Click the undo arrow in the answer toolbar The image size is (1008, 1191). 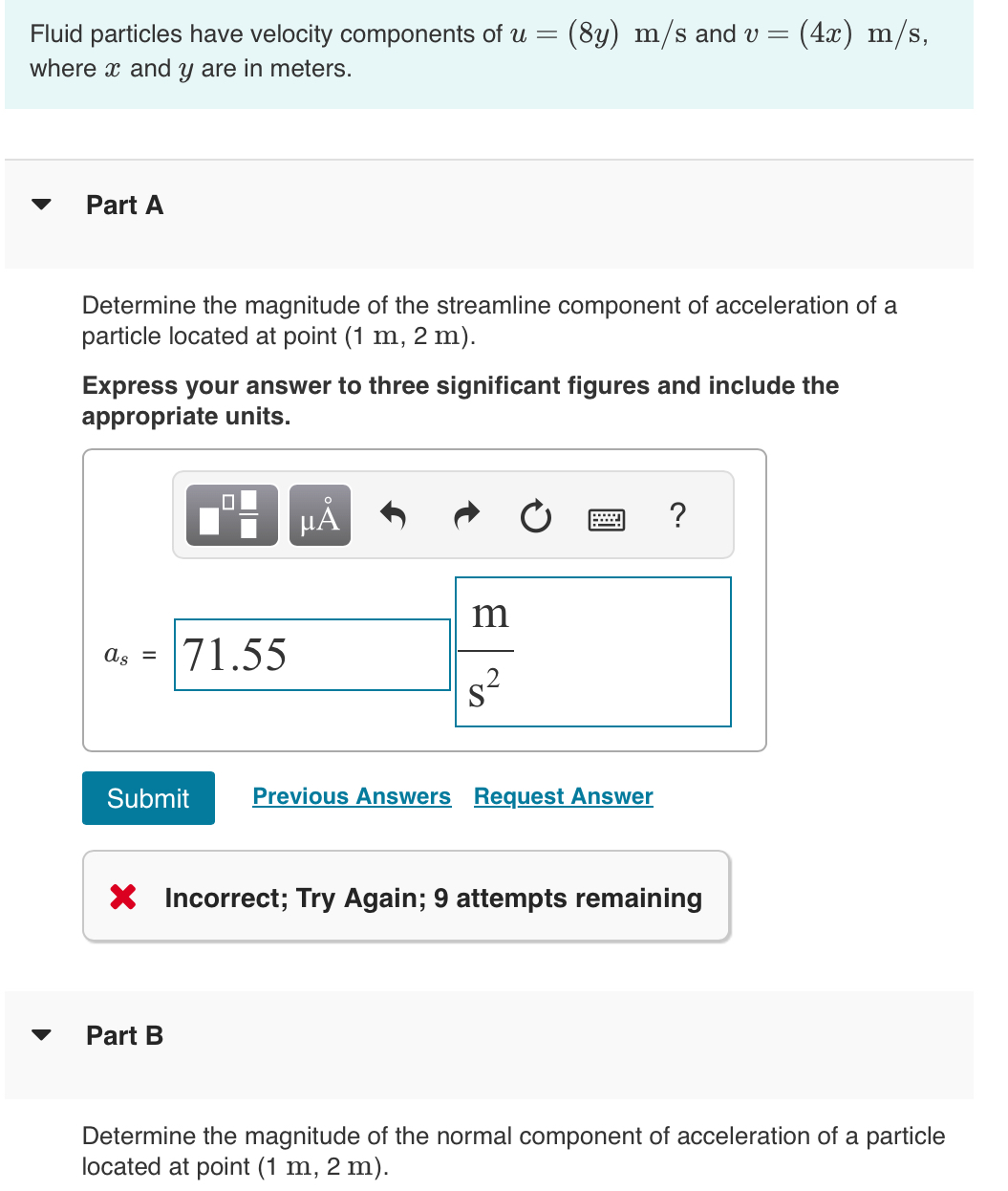click(394, 514)
